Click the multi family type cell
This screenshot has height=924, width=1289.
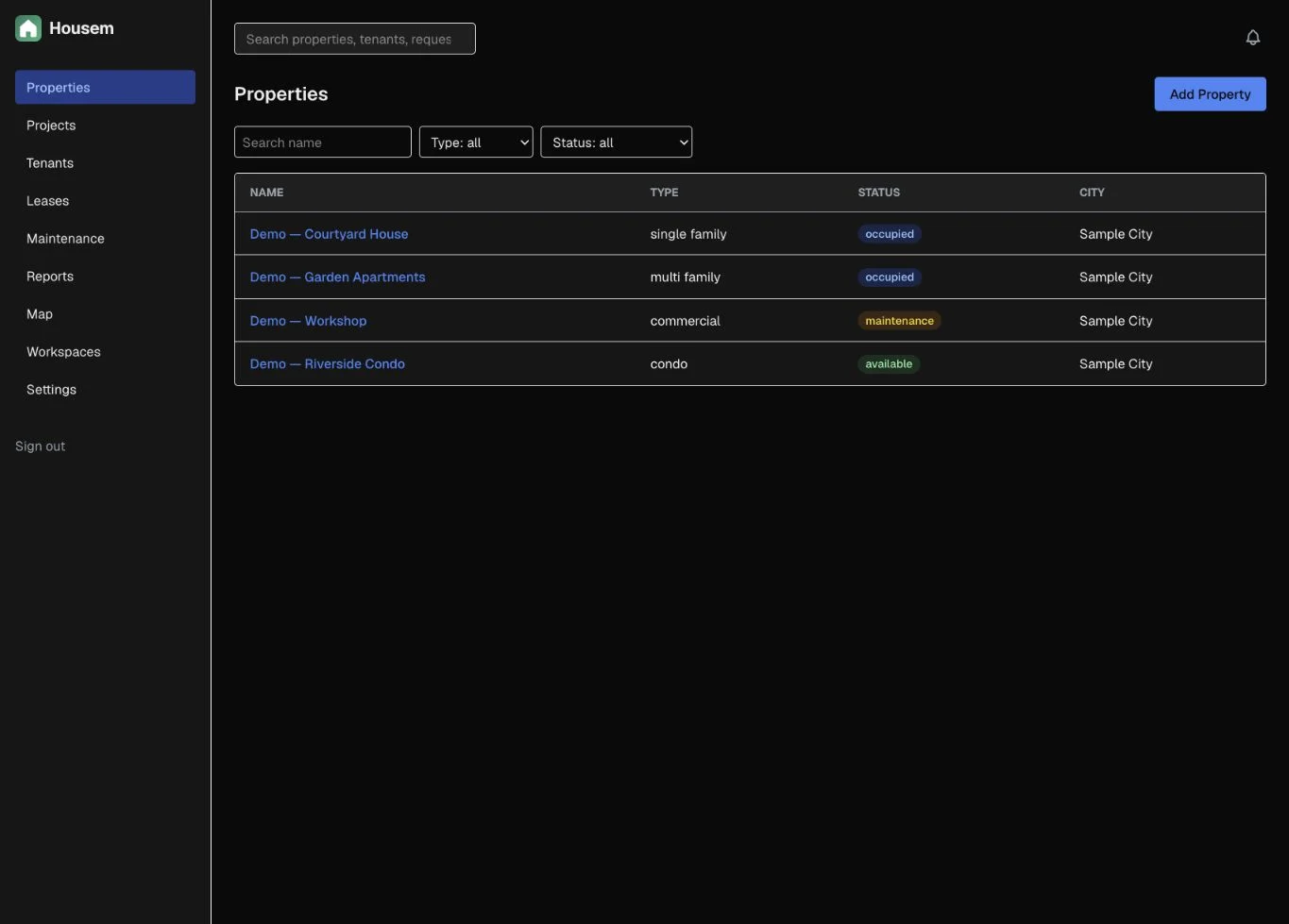[x=685, y=277]
